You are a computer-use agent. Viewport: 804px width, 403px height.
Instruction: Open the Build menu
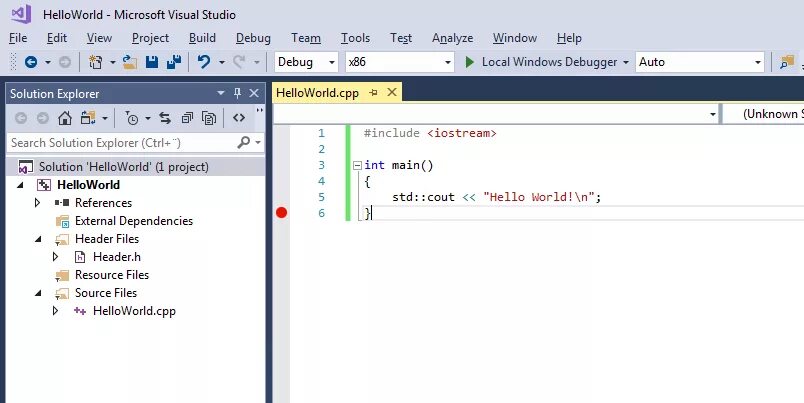click(202, 38)
